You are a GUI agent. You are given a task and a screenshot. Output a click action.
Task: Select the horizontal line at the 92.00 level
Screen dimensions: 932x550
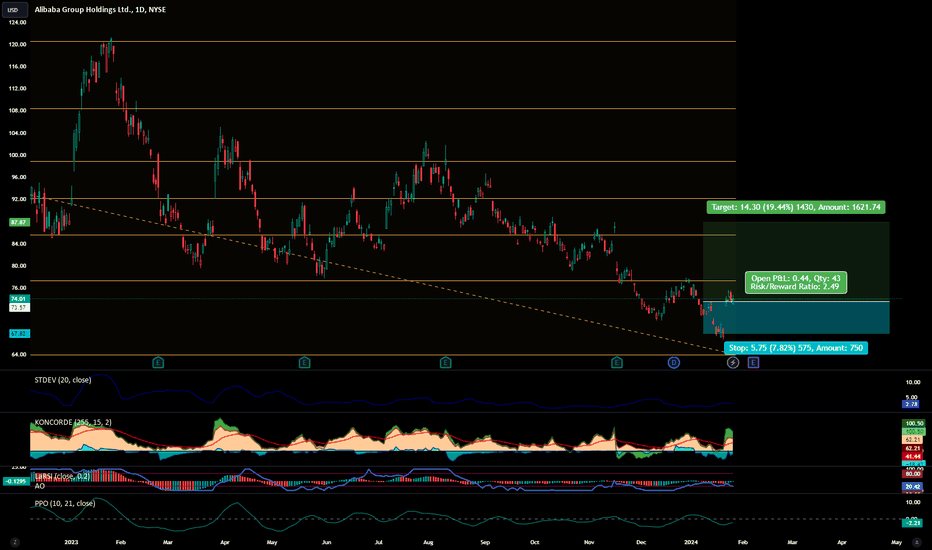pyautogui.click(x=383, y=199)
